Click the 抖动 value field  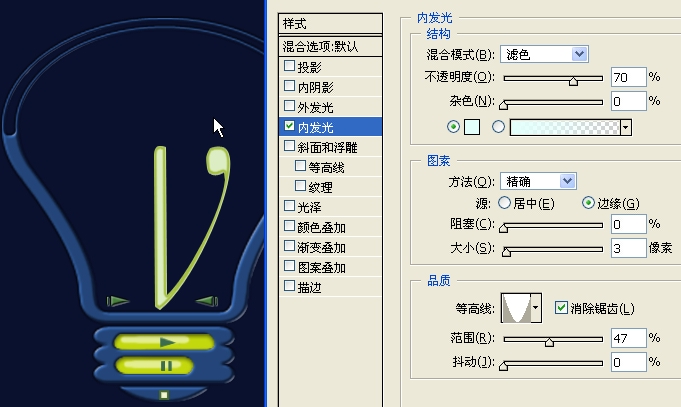pyautogui.click(x=628, y=362)
